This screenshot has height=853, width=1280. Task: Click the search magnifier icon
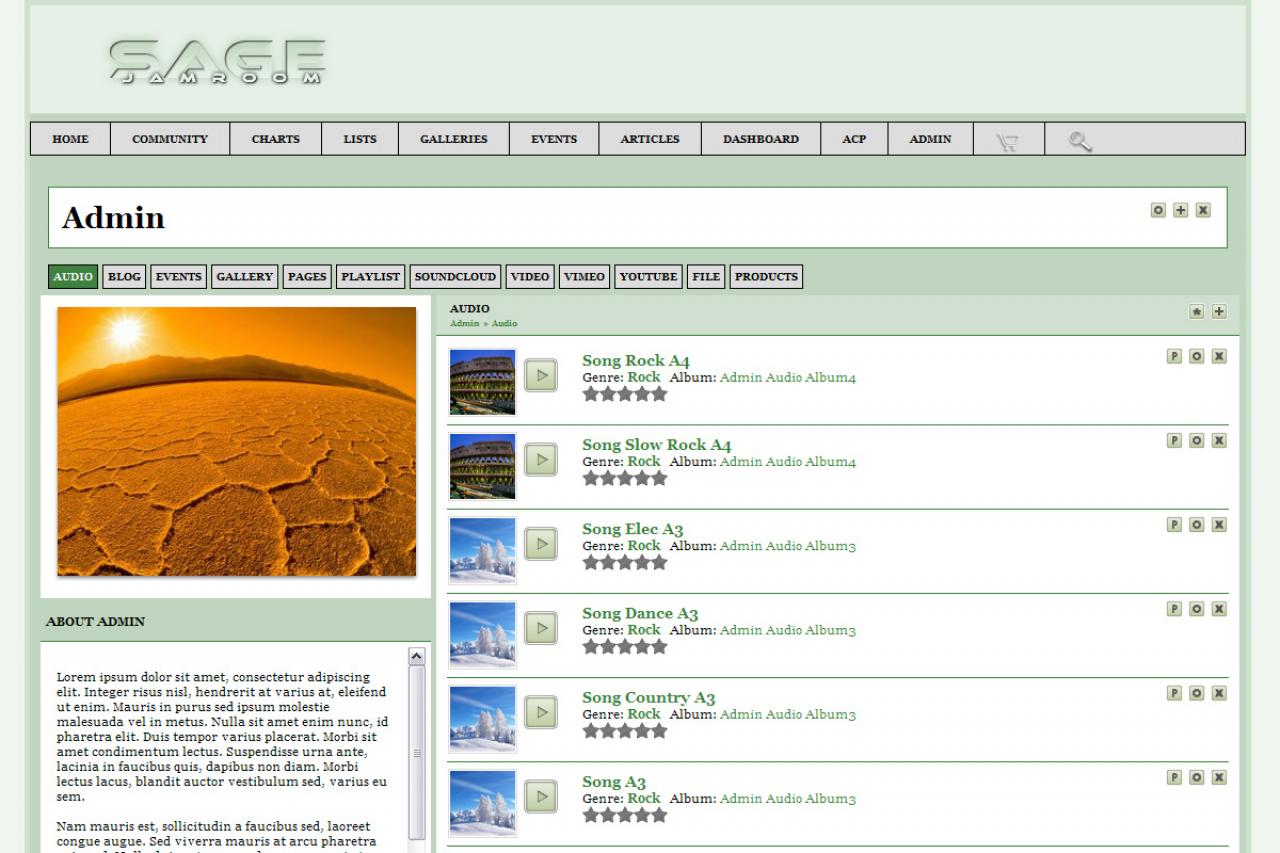[1079, 141]
